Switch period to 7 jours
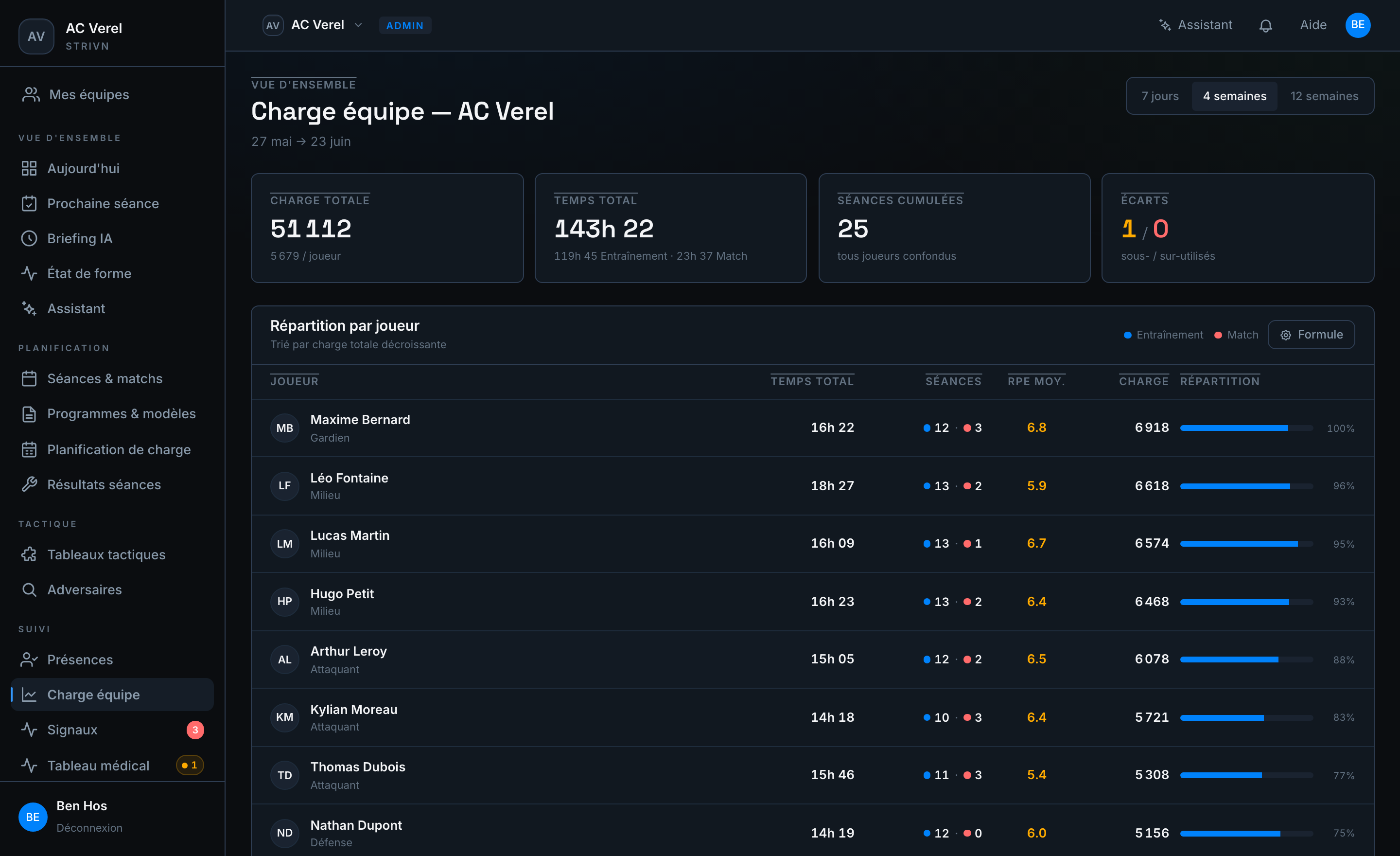 click(1160, 96)
